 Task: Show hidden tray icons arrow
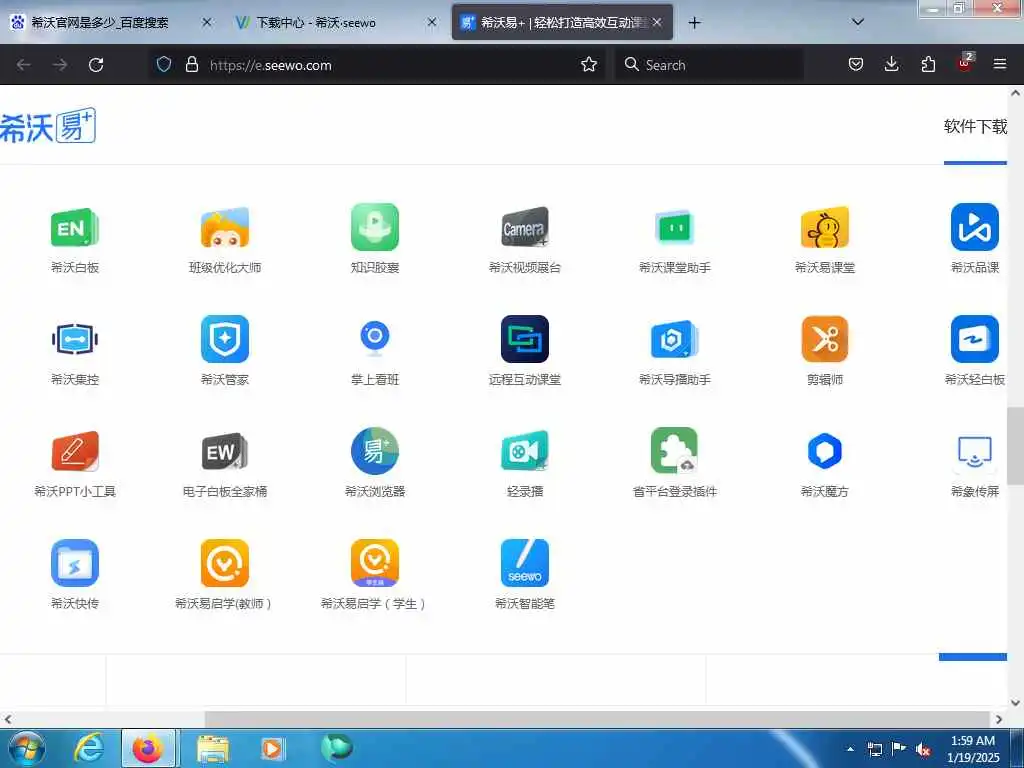point(850,749)
